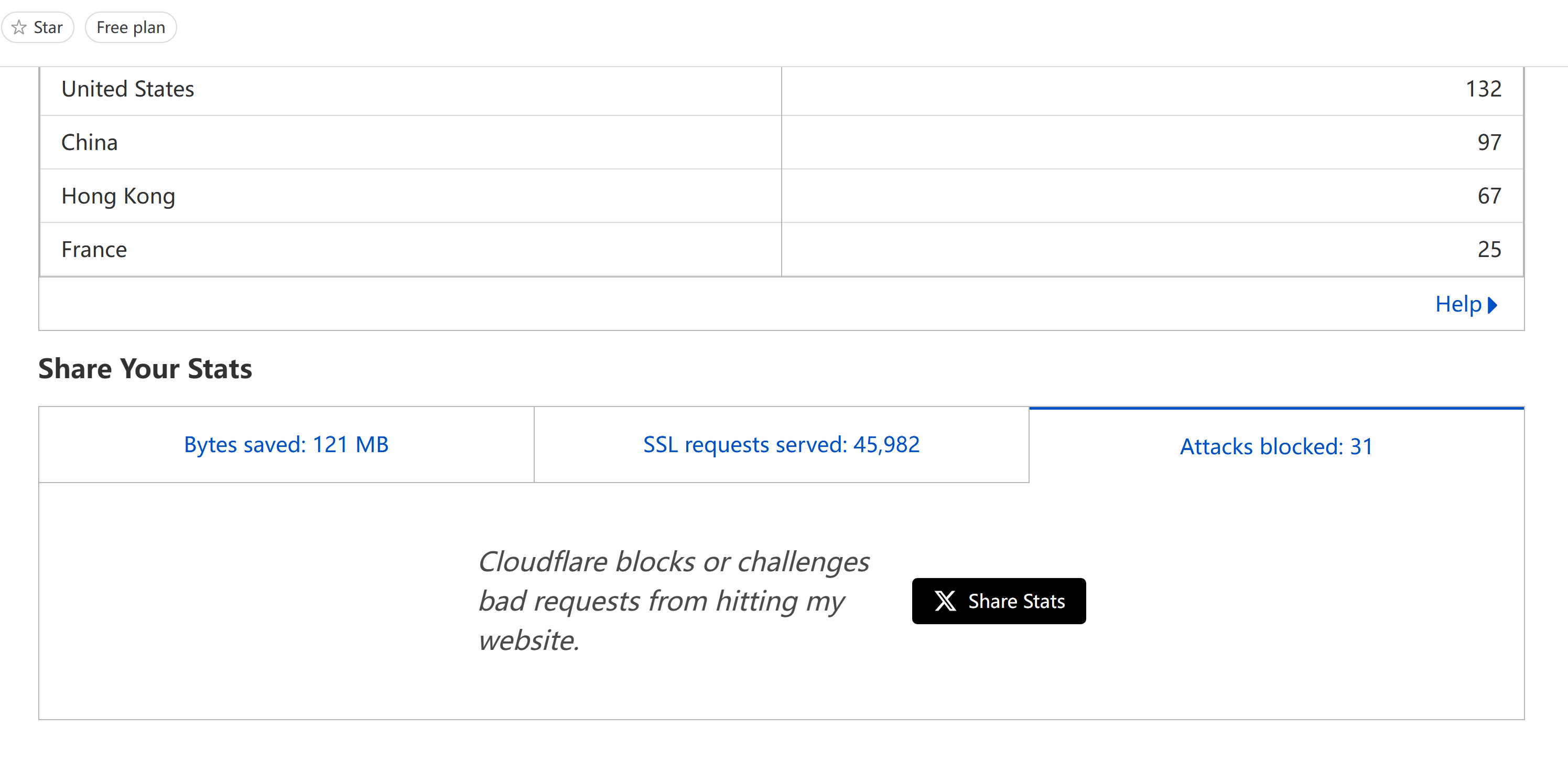Select the Bytes saved: 121 MB tab
The height and width of the screenshot is (759, 1568).
tap(286, 445)
